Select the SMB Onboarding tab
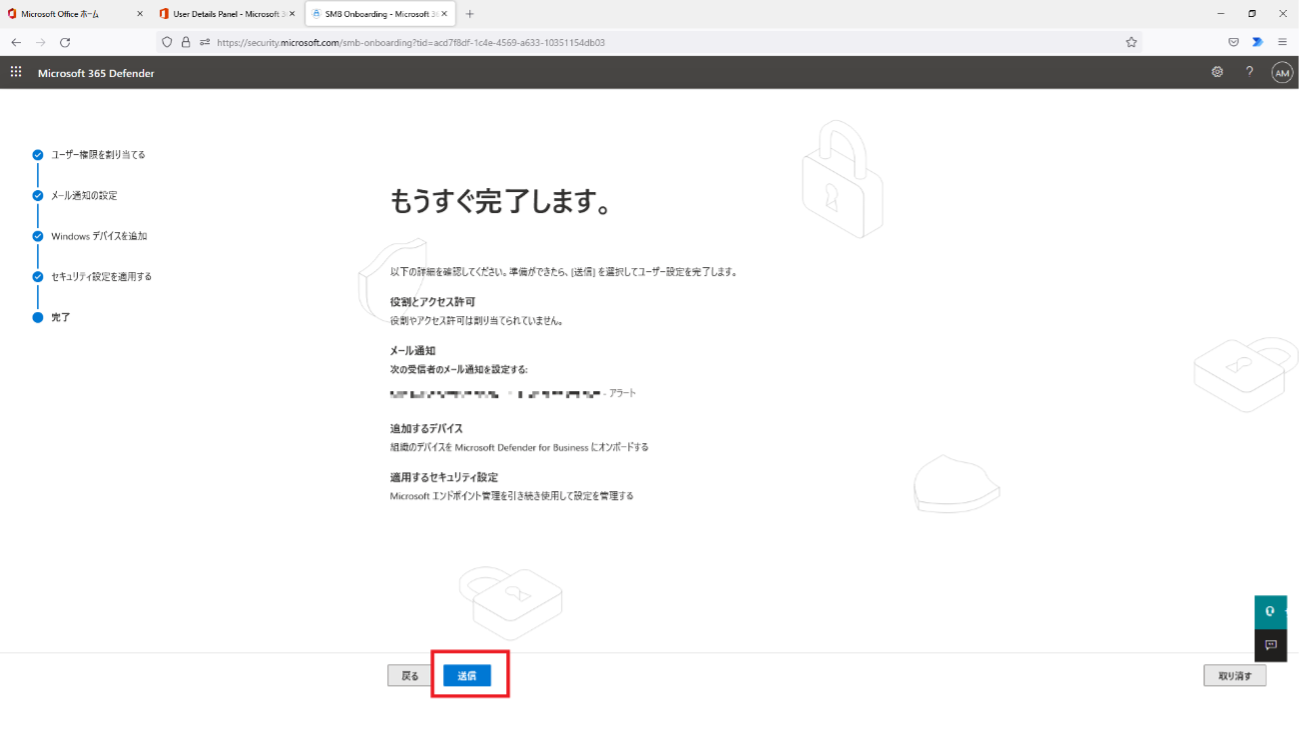Image resolution: width=1301 pixels, height=739 pixels. point(380,14)
